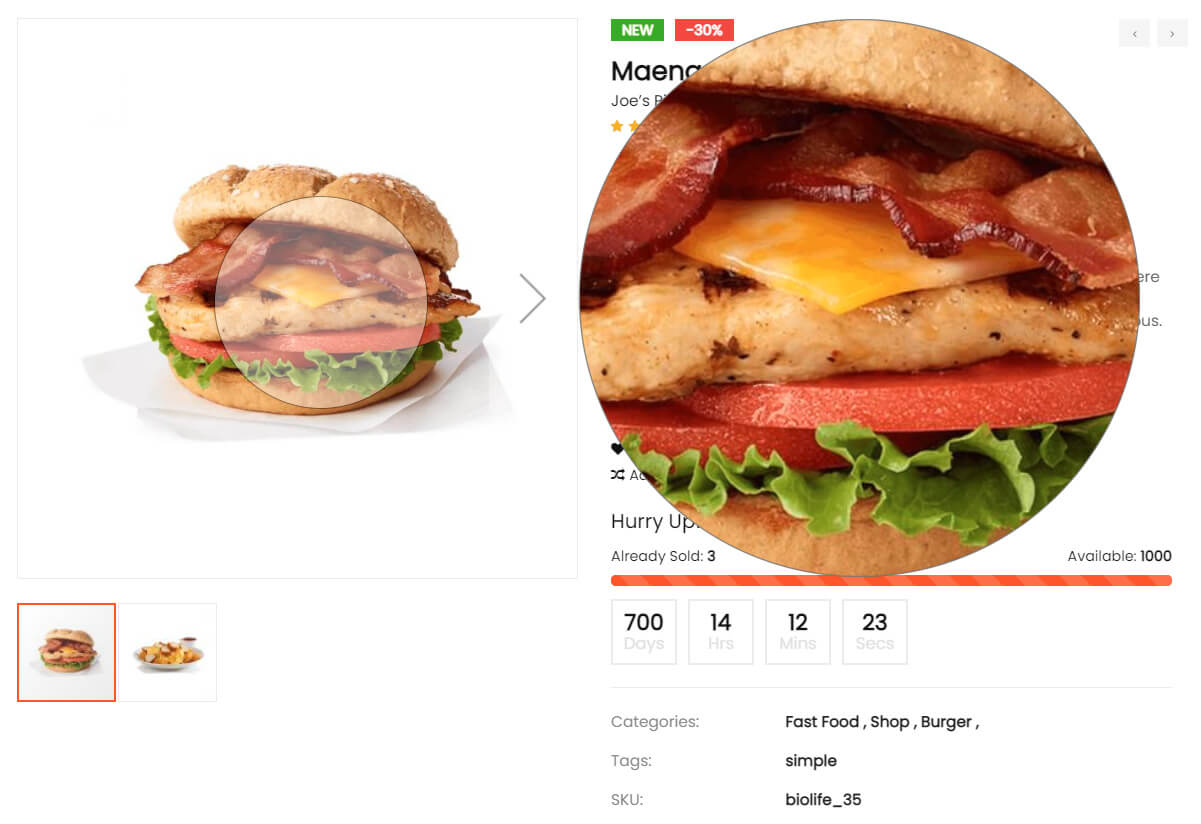The height and width of the screenshot is (824, 1201).
Task: Click the green NEW badge
Action: [637, 30]
